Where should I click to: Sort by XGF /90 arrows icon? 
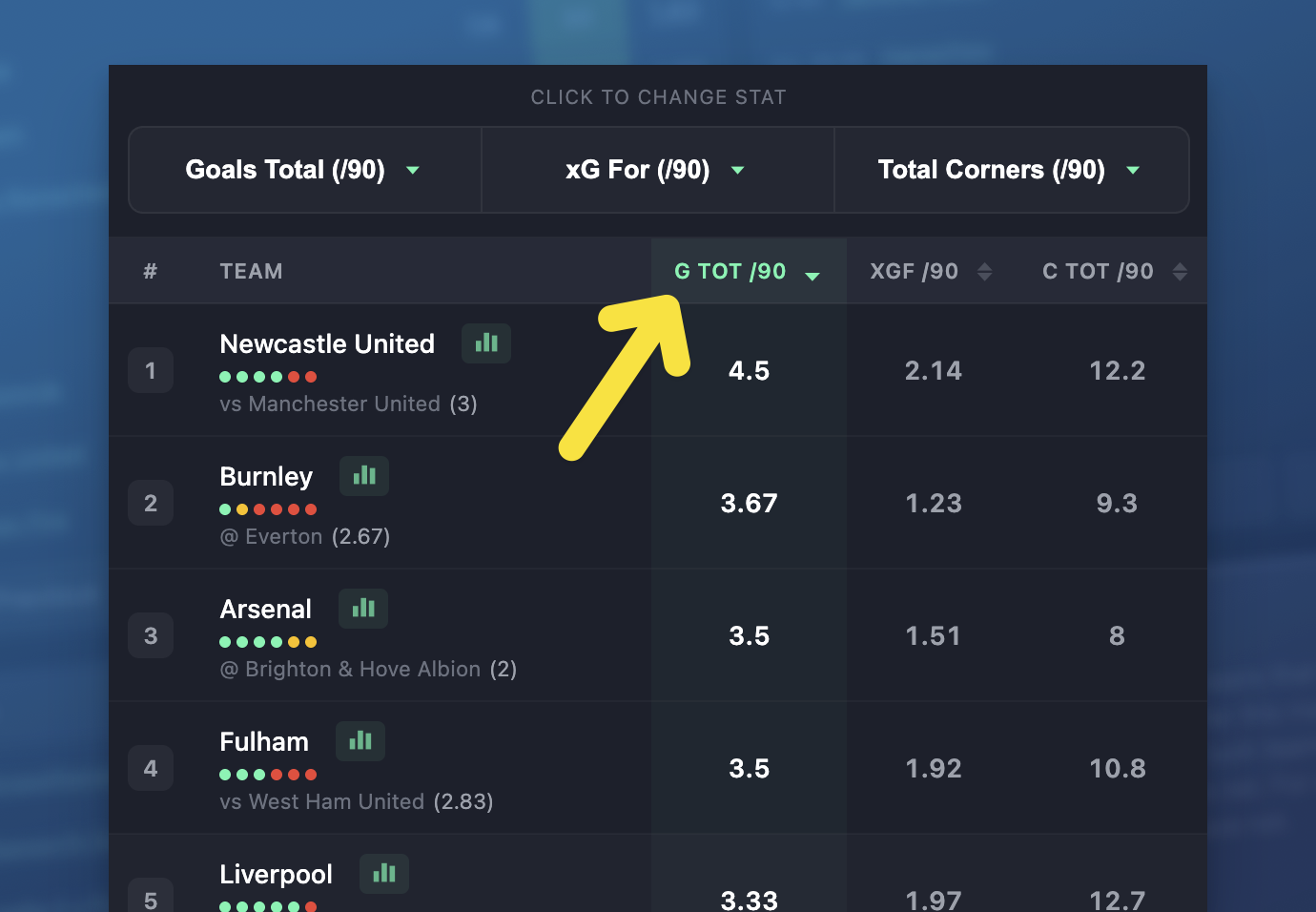tap(985, 272)
